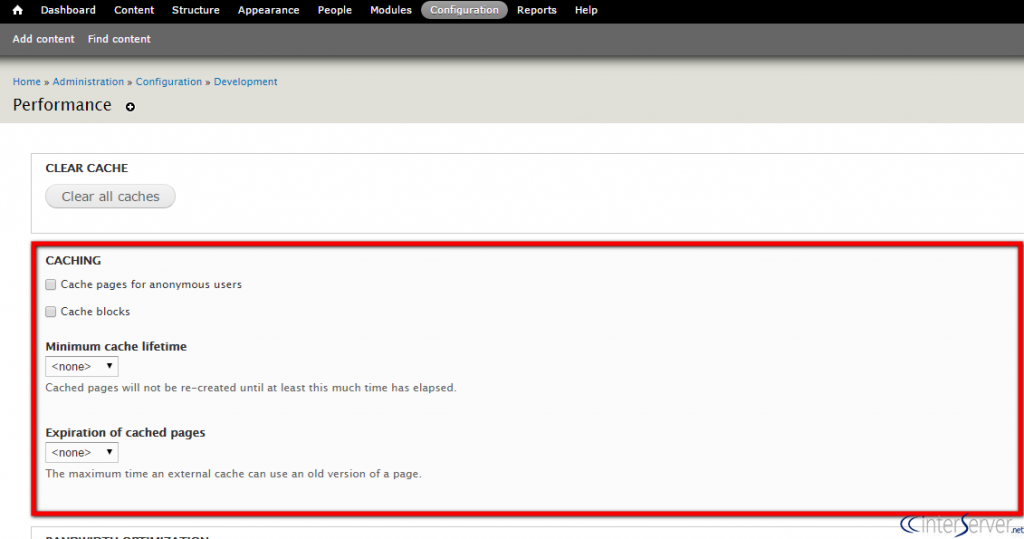
Task: Open the Help menu item
Action: pos(586,10)
